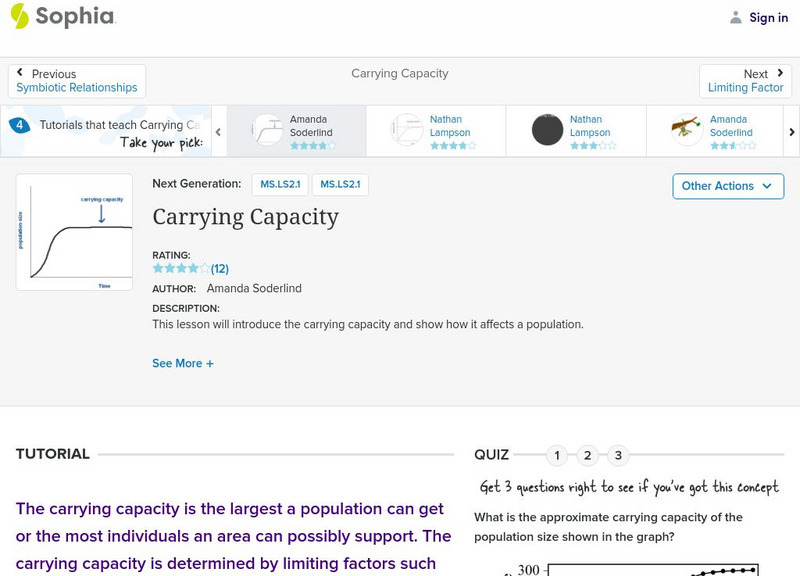Go to quiz question 1

(x=557, y=456)
